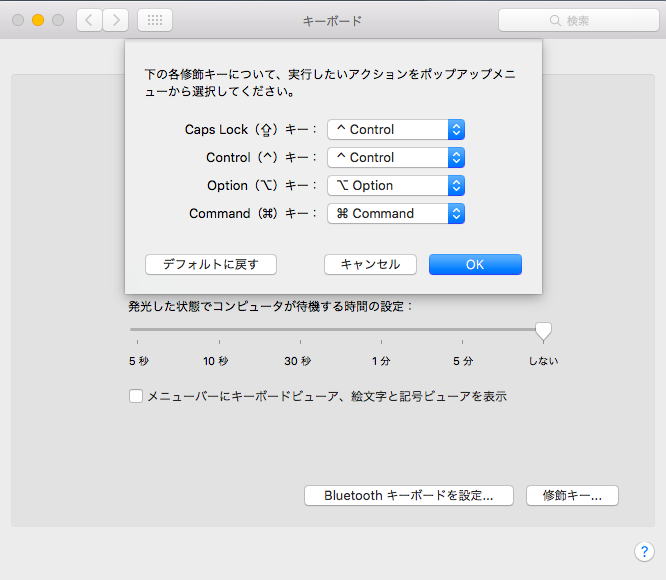The image size is (666, 580).
Task: Open help with the question mark button
Action: (644, 552)
